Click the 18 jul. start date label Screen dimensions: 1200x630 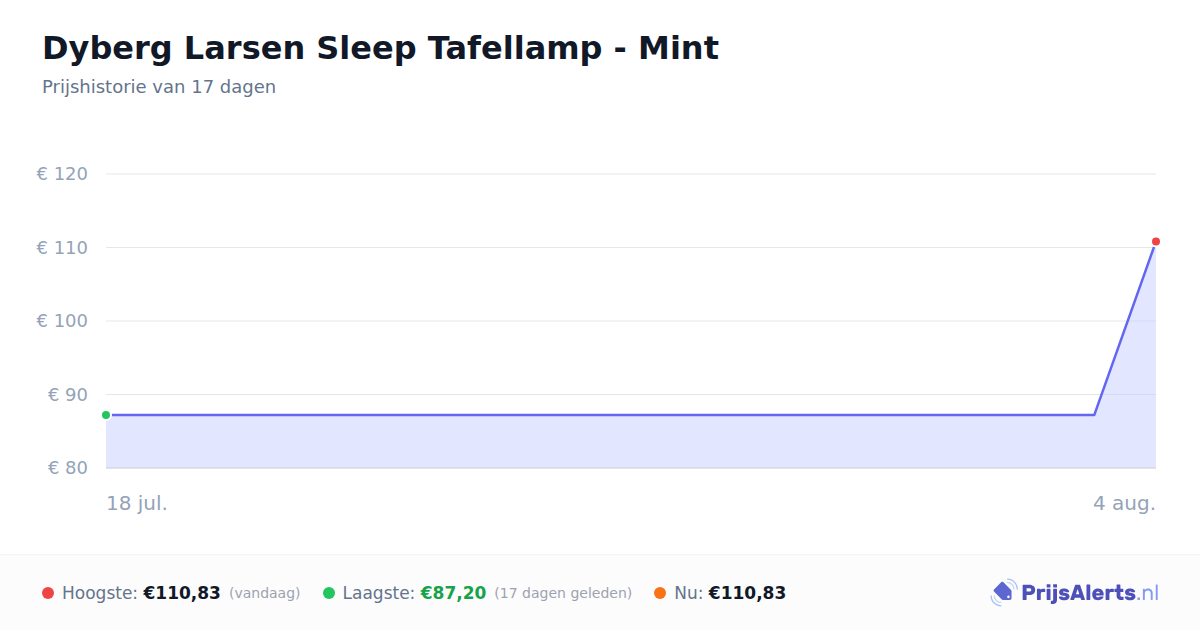click(x=137, y=503)
